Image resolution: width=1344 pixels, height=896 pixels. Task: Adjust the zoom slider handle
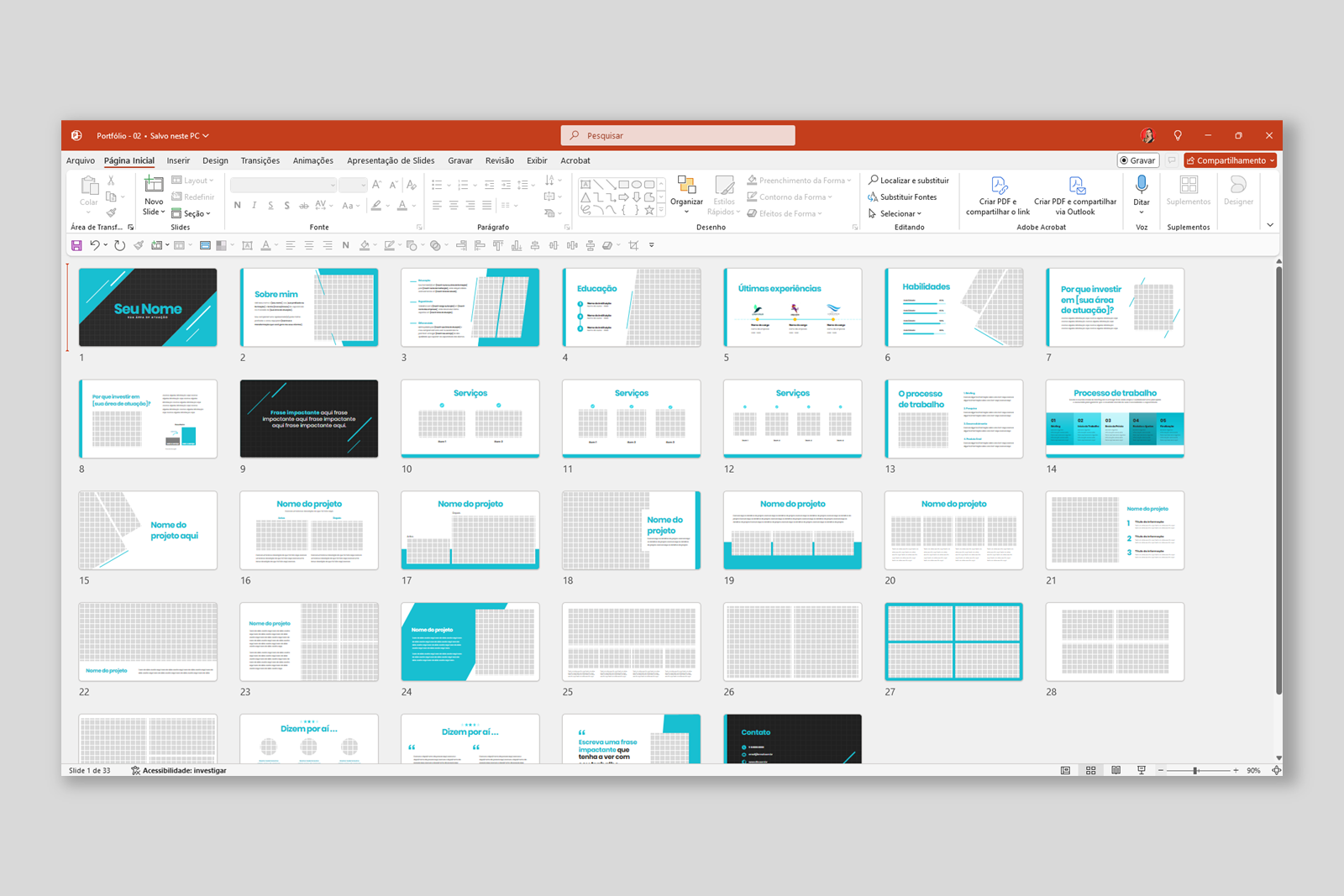click(1194, 770)
